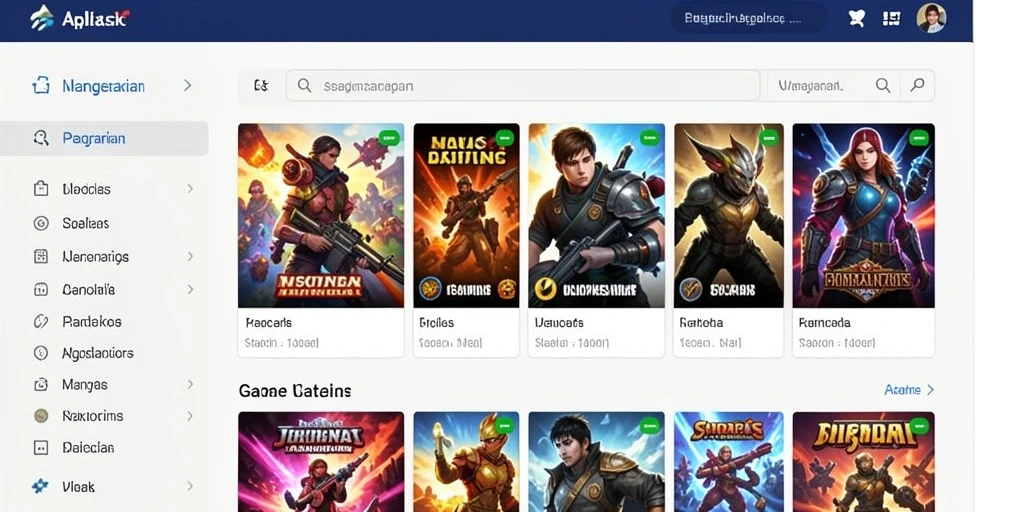Image resolution: width=1024 pixels, height=512 pixels.
Task: Click the Vleak sidebar icon
Action: click(40, 487)
